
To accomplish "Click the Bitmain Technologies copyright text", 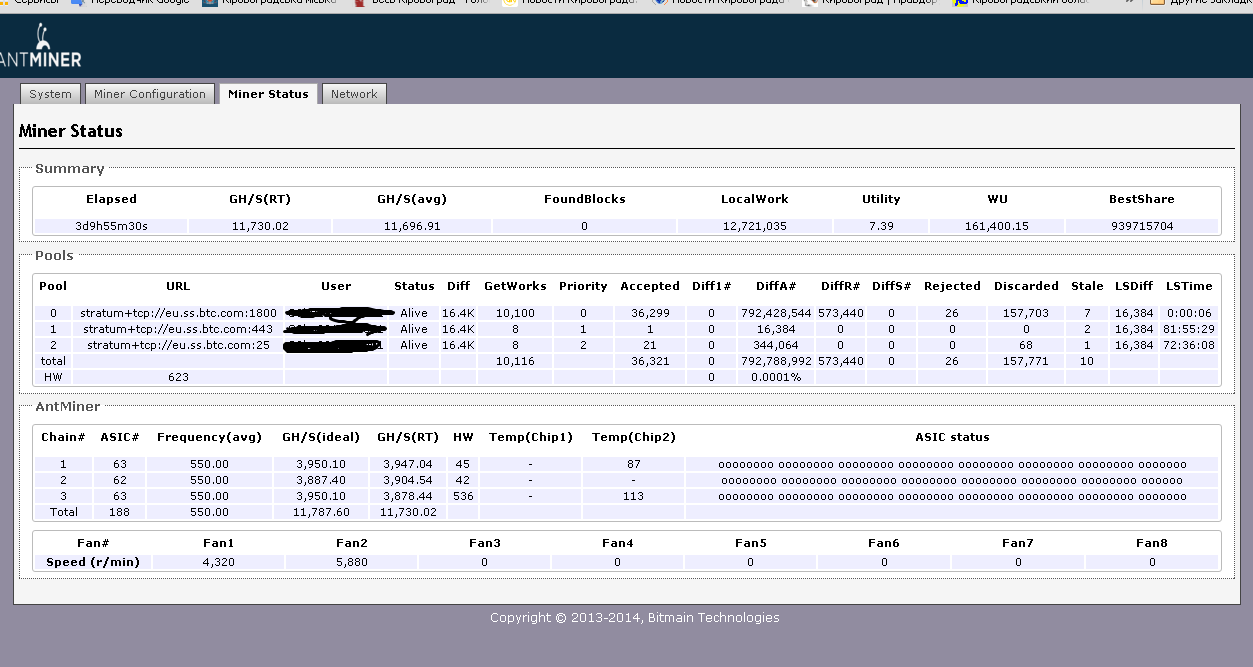I will point(634,618).
